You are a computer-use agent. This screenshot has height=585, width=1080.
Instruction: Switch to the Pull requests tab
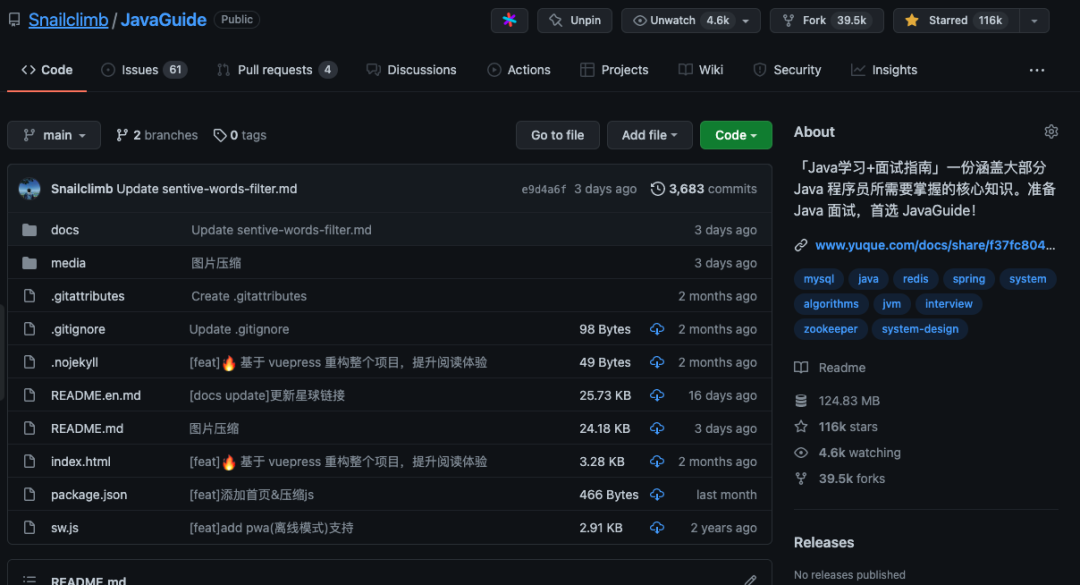click(277, 70)
